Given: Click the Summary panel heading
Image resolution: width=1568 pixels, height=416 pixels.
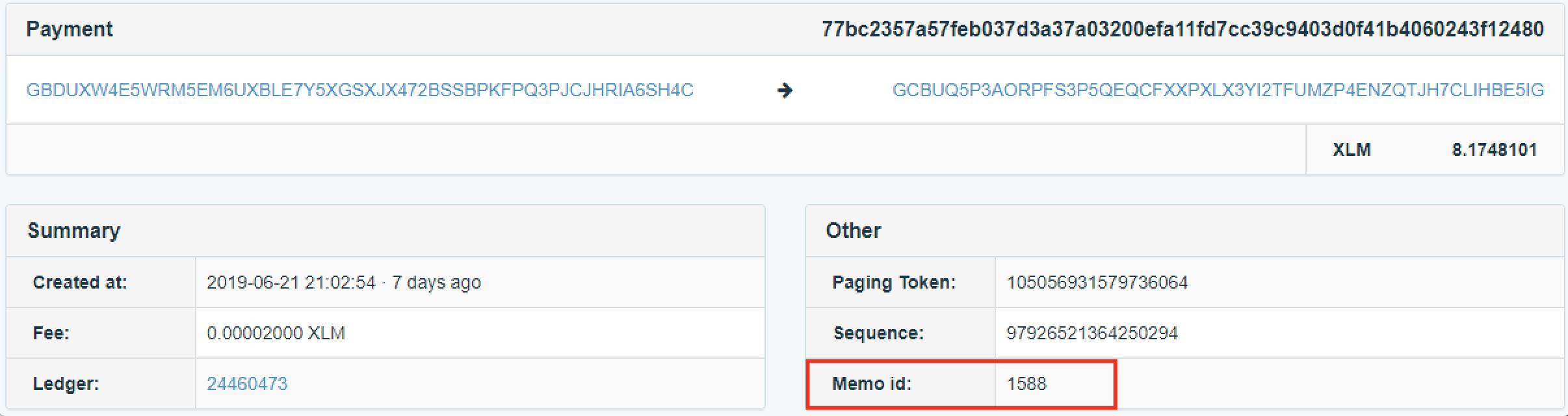Looking at the screenshot, I should point(73,230).
